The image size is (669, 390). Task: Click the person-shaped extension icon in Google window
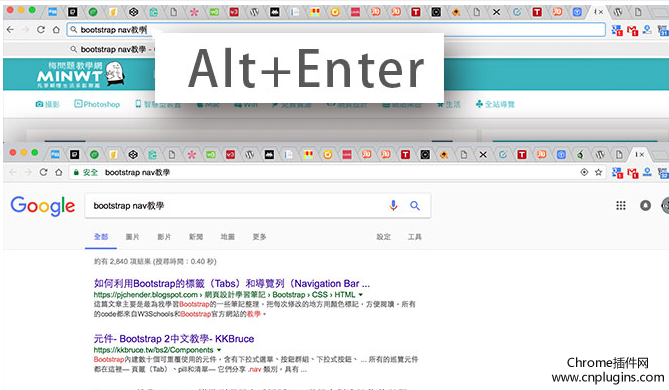(x=647, y=172)
